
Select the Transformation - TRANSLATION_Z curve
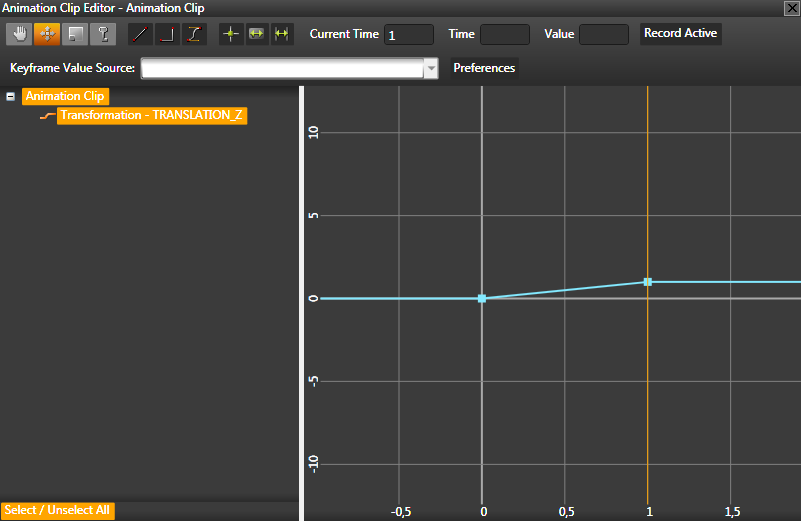(x=150, y=115)
